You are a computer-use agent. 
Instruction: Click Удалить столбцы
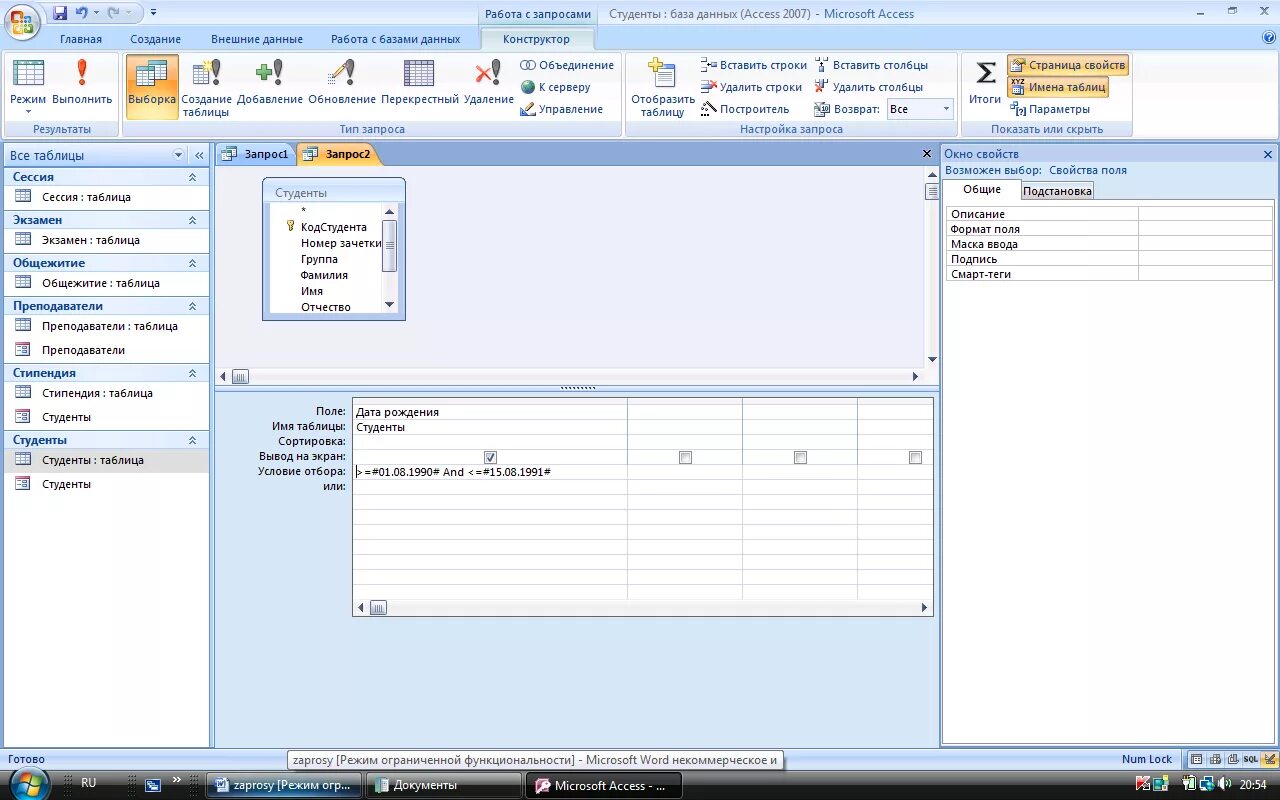tap(869, 87)
